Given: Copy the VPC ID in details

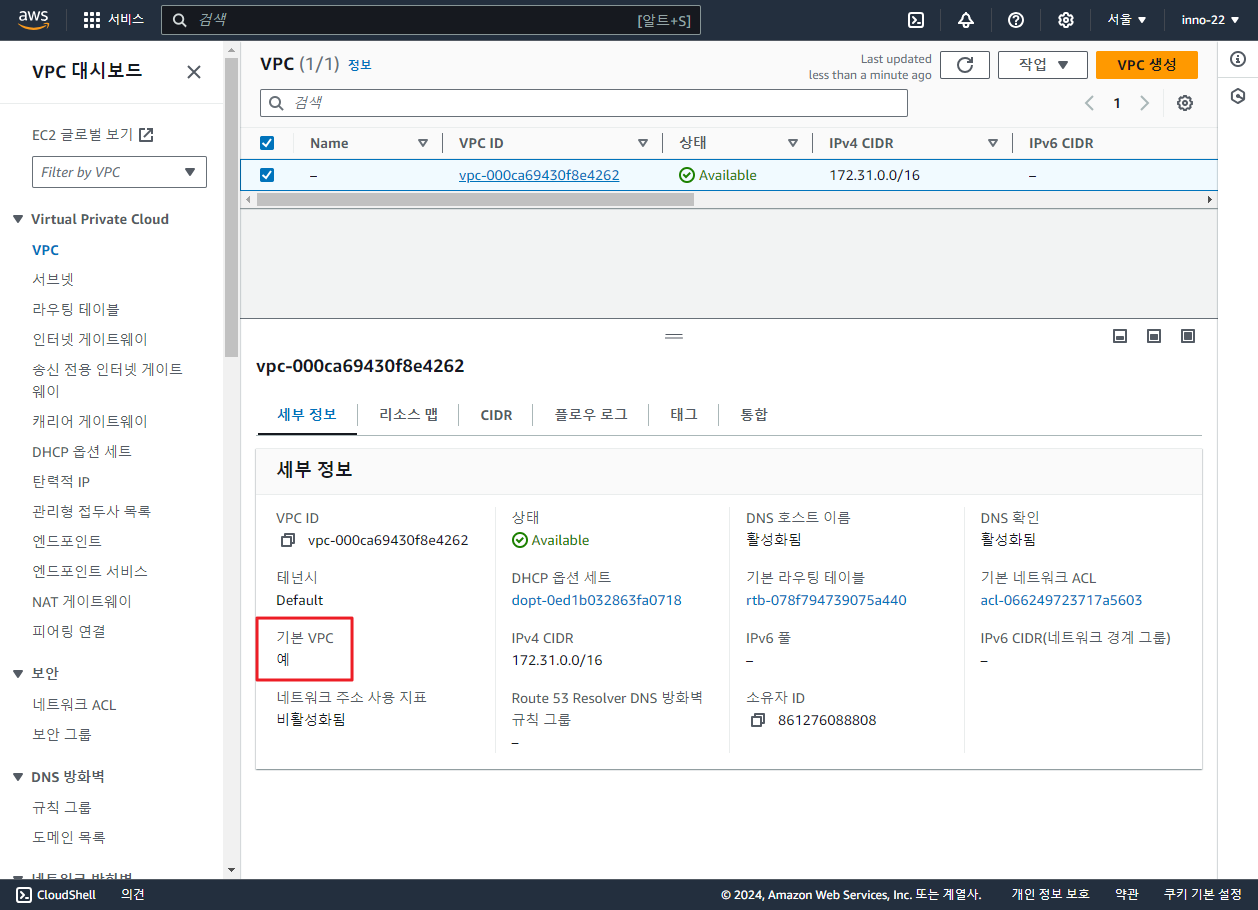Looking at the screenshot, I should 288,541.
